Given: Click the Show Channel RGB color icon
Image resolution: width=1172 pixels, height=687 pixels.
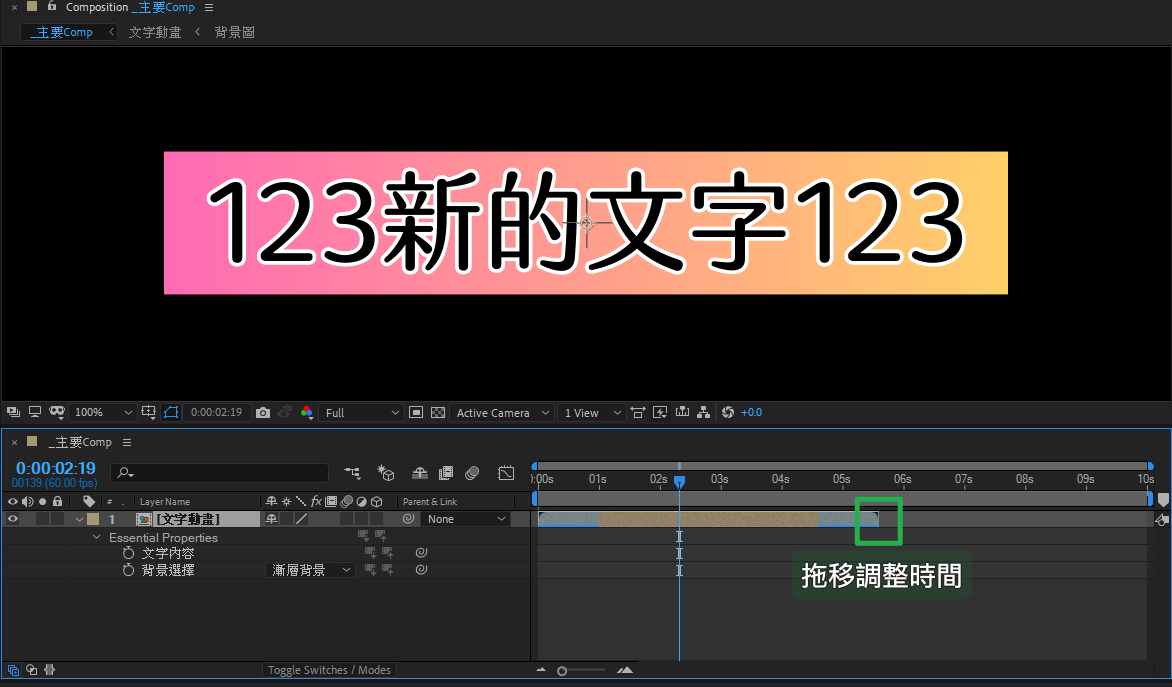Looking at the screenshot, I should tap(307, 412).
